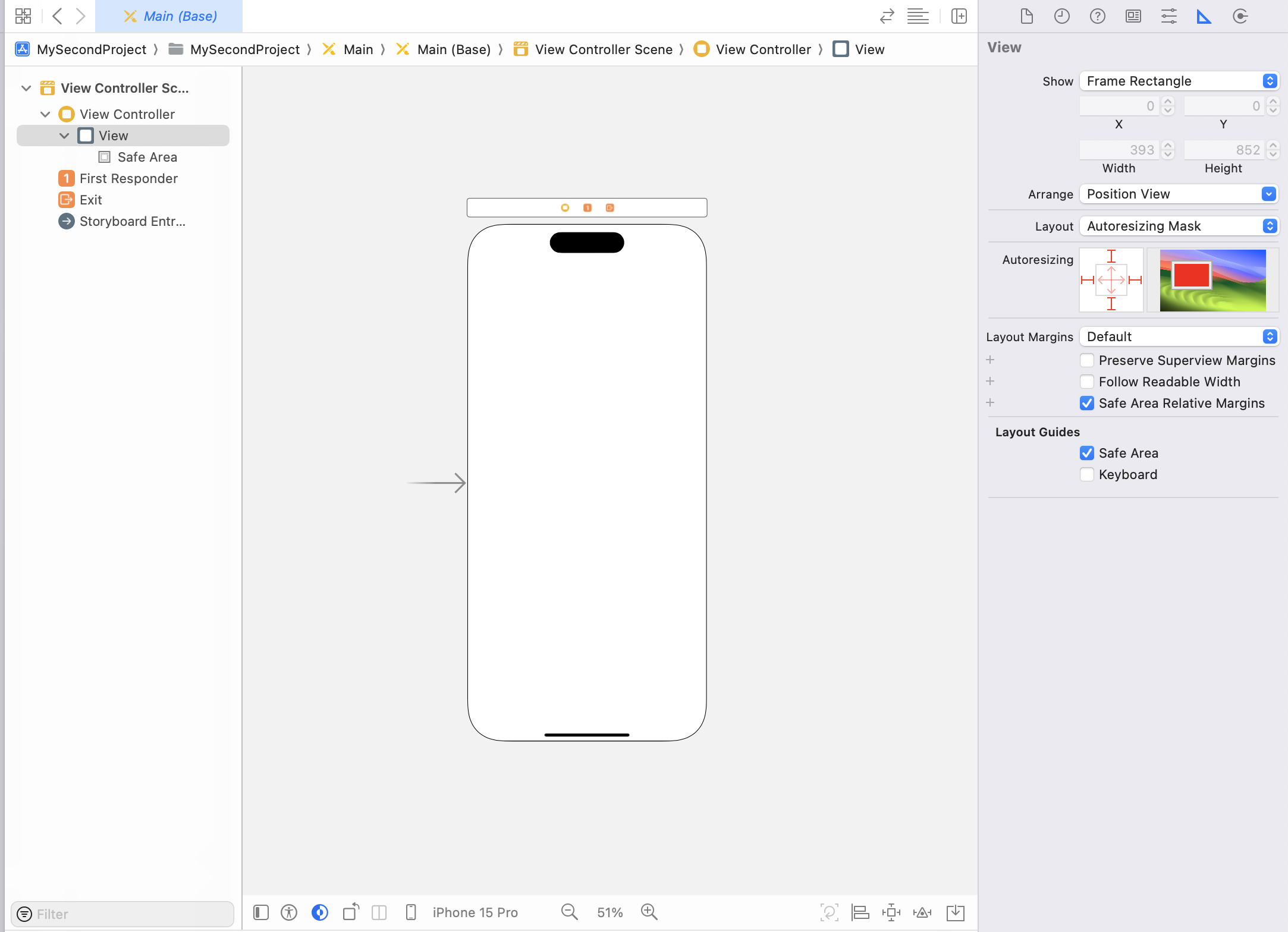This screenshot has width=1288, height=932.
Task: Click the Zoom Out magnifier icon
Action: [569, 912]
